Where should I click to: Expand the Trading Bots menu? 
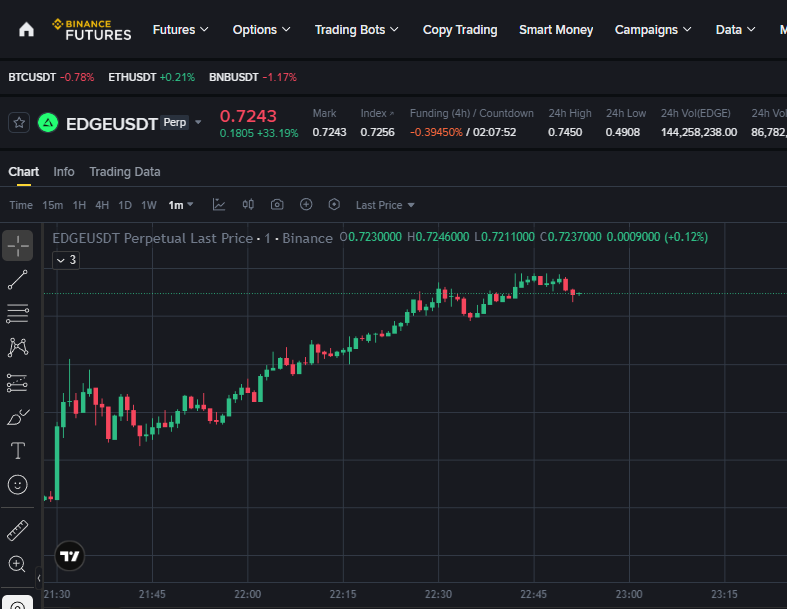(x=356, y=30)
